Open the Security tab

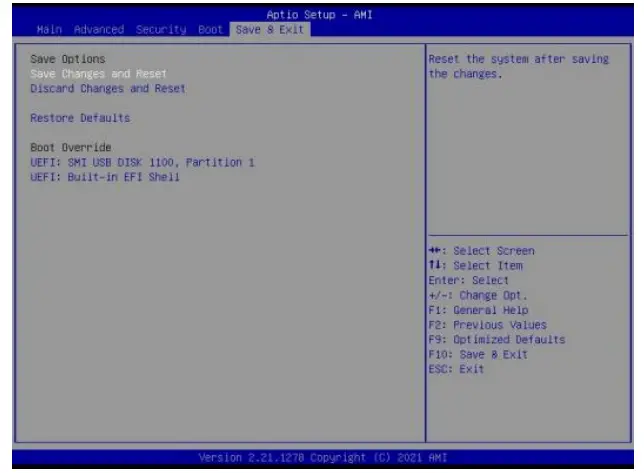[161, 30]
